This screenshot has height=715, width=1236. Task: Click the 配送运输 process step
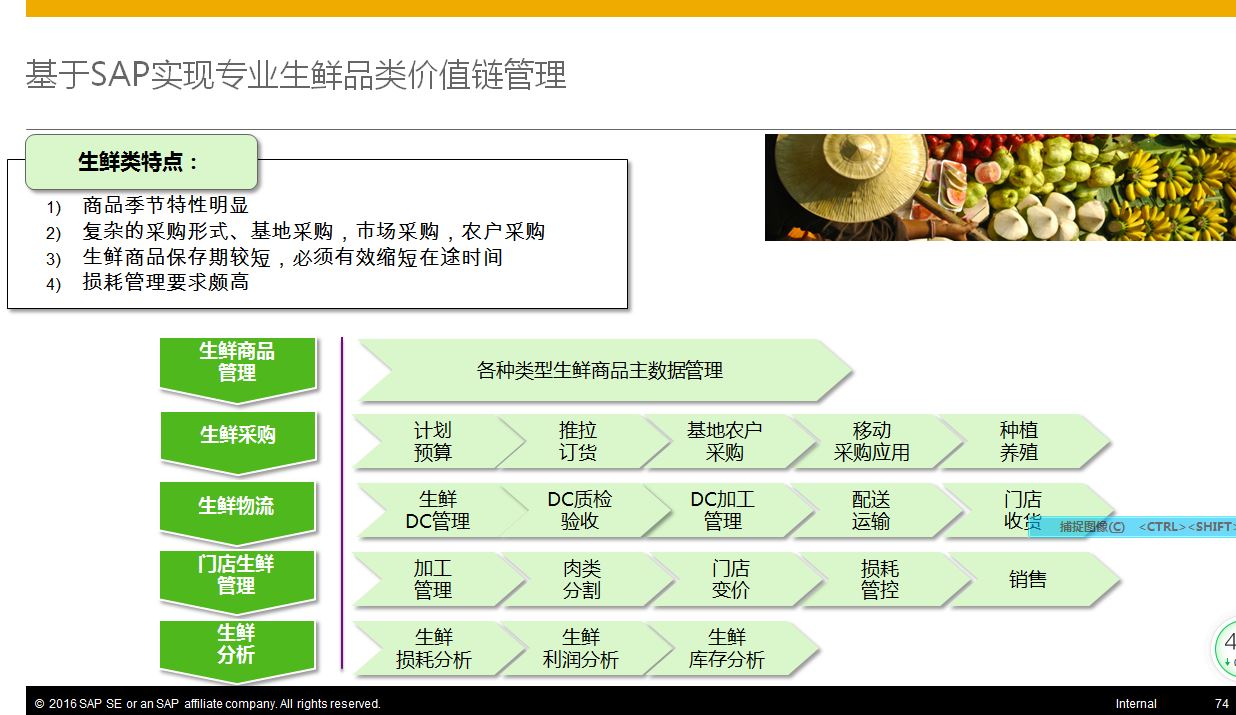point(877,510)
